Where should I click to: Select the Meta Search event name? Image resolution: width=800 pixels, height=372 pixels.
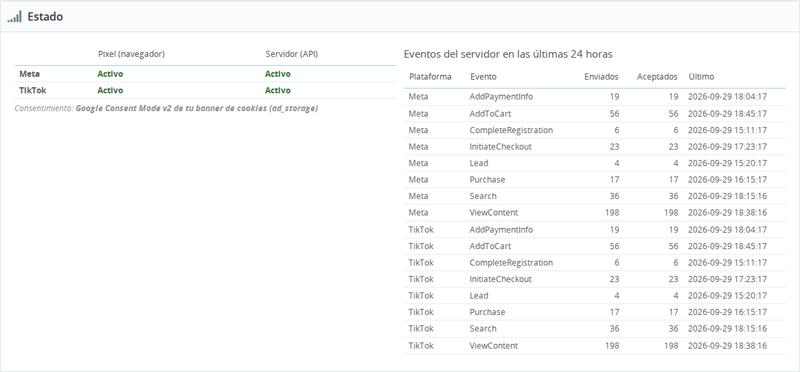[483, 196]
